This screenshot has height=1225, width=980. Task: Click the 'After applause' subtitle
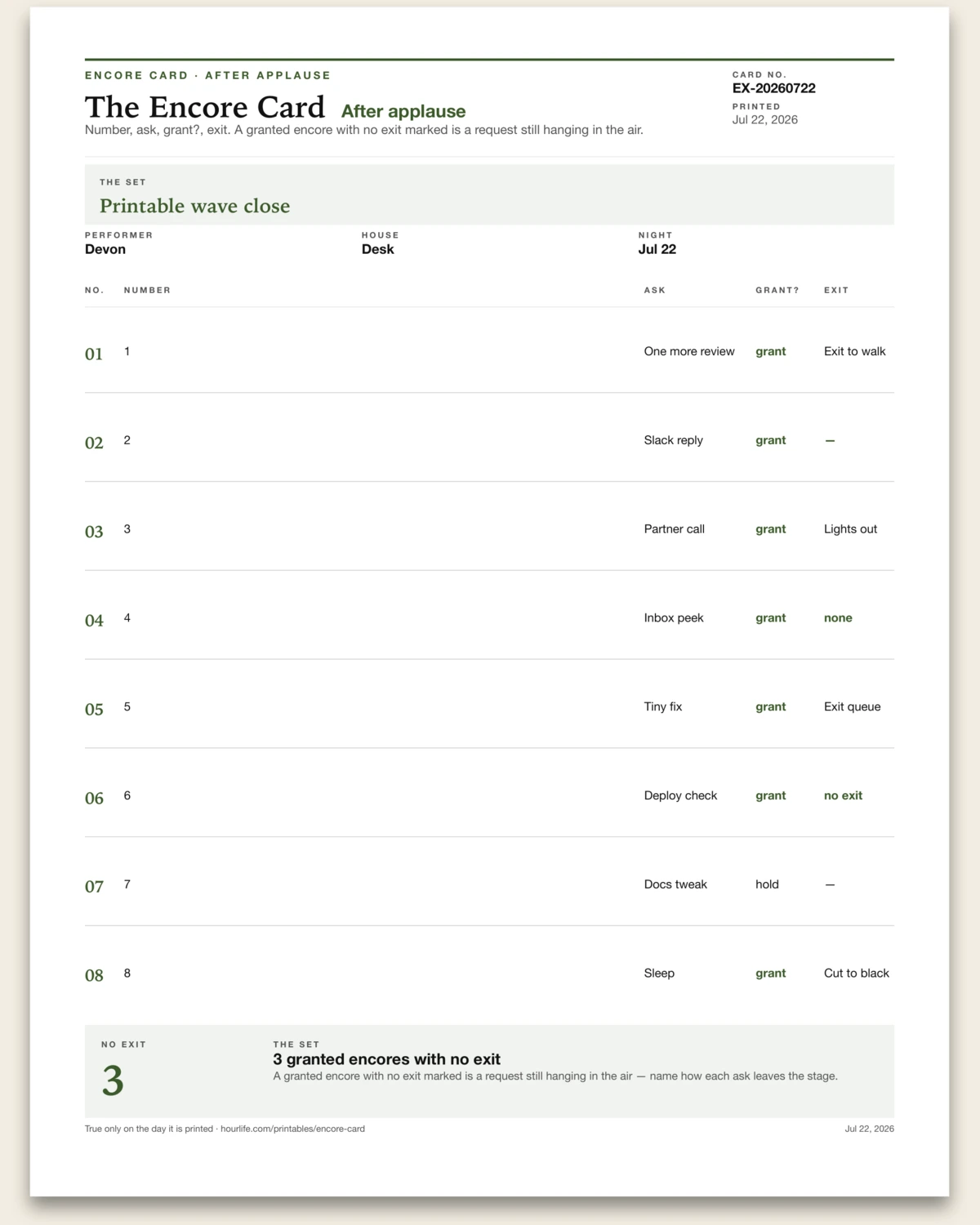point(403,111)
